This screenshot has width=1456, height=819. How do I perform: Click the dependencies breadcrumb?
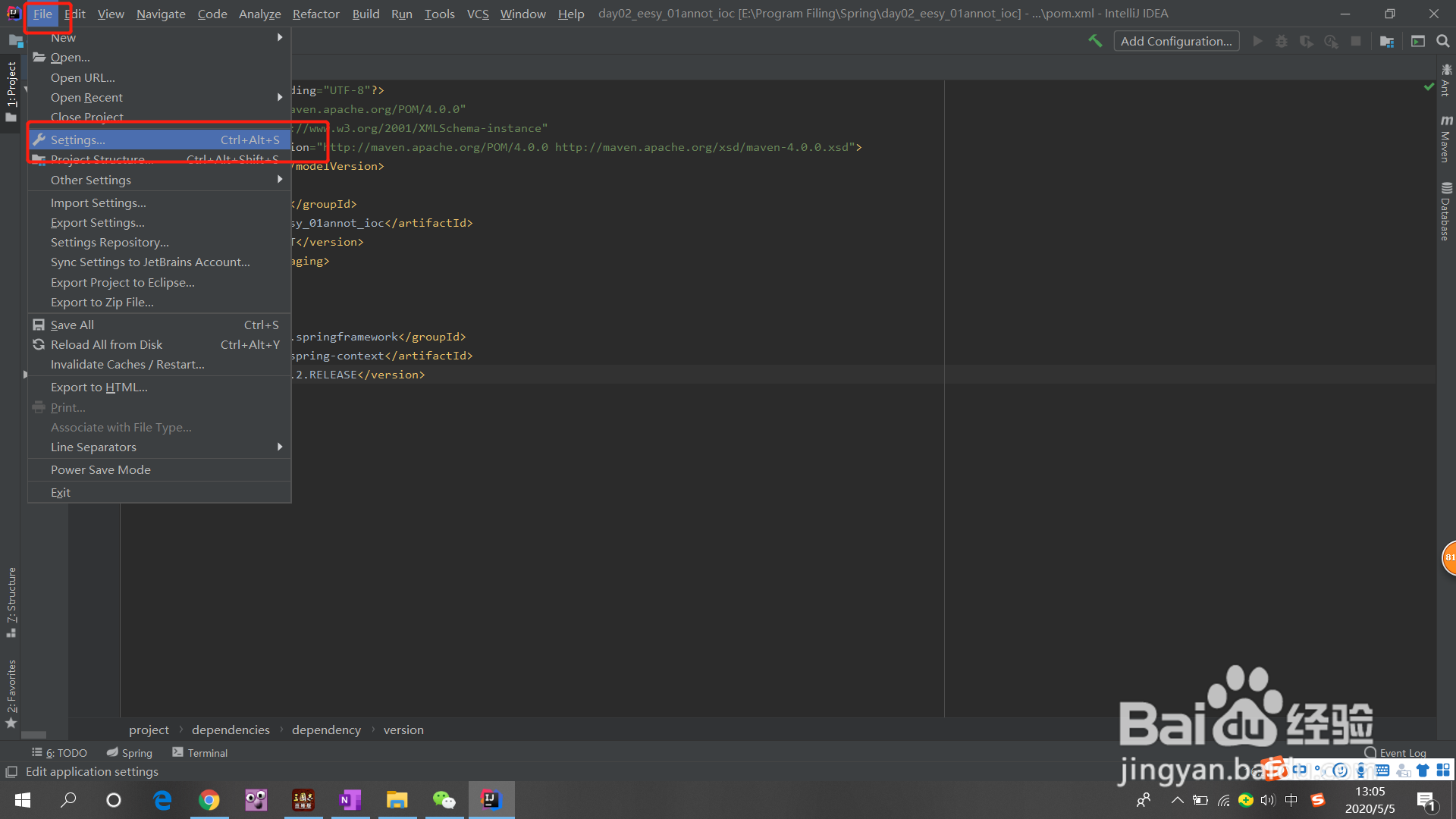point(231,730)
